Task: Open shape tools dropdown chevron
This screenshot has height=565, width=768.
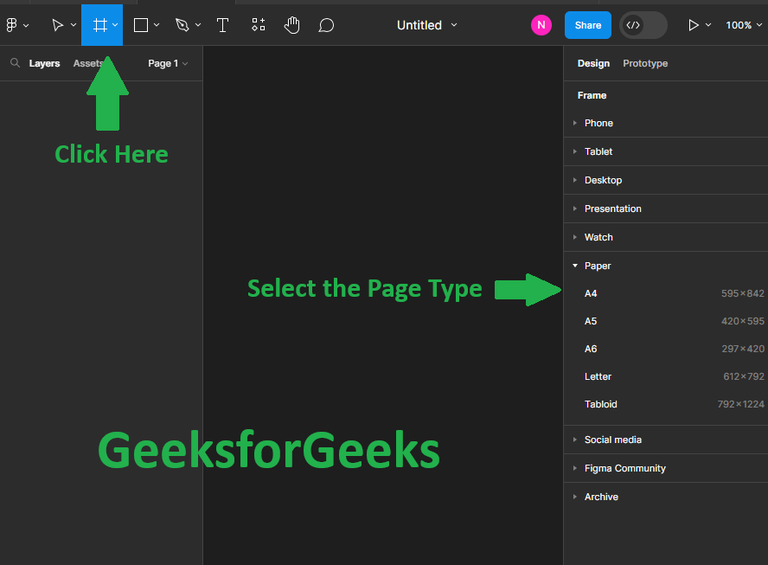Action: pos(157,25)
